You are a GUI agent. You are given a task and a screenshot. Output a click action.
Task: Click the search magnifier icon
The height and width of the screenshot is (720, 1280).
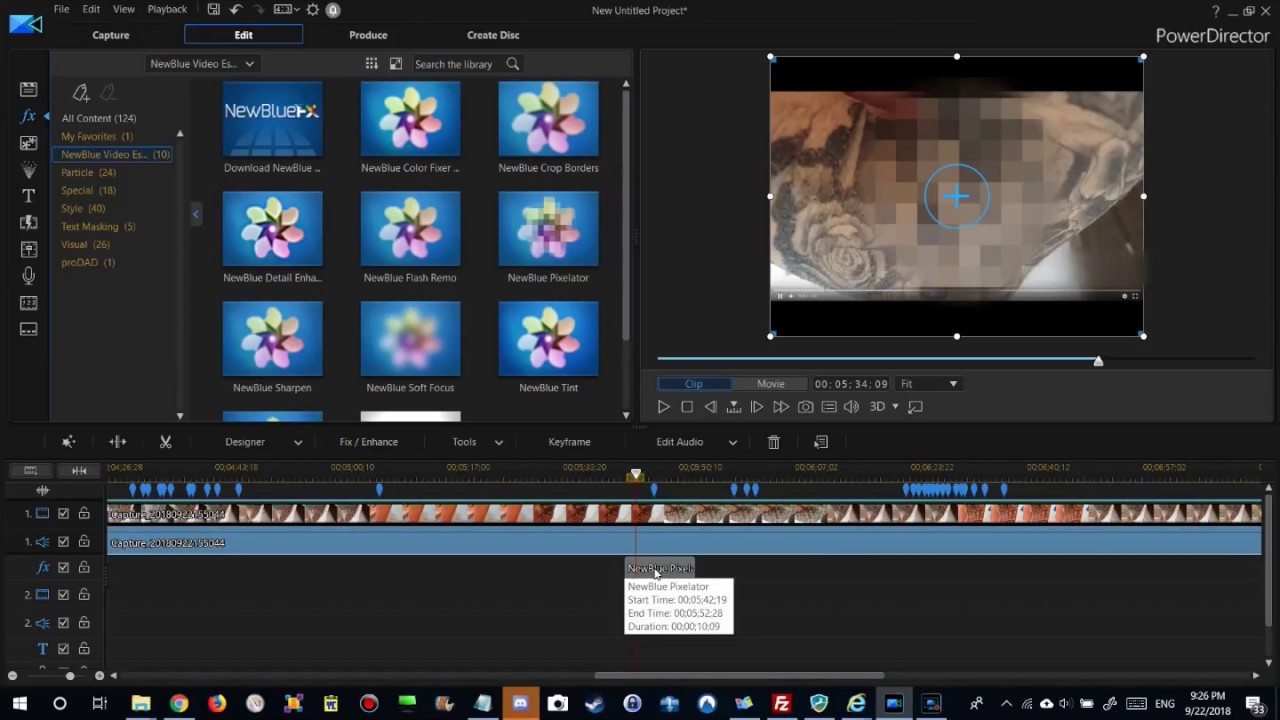pos(512,63)
